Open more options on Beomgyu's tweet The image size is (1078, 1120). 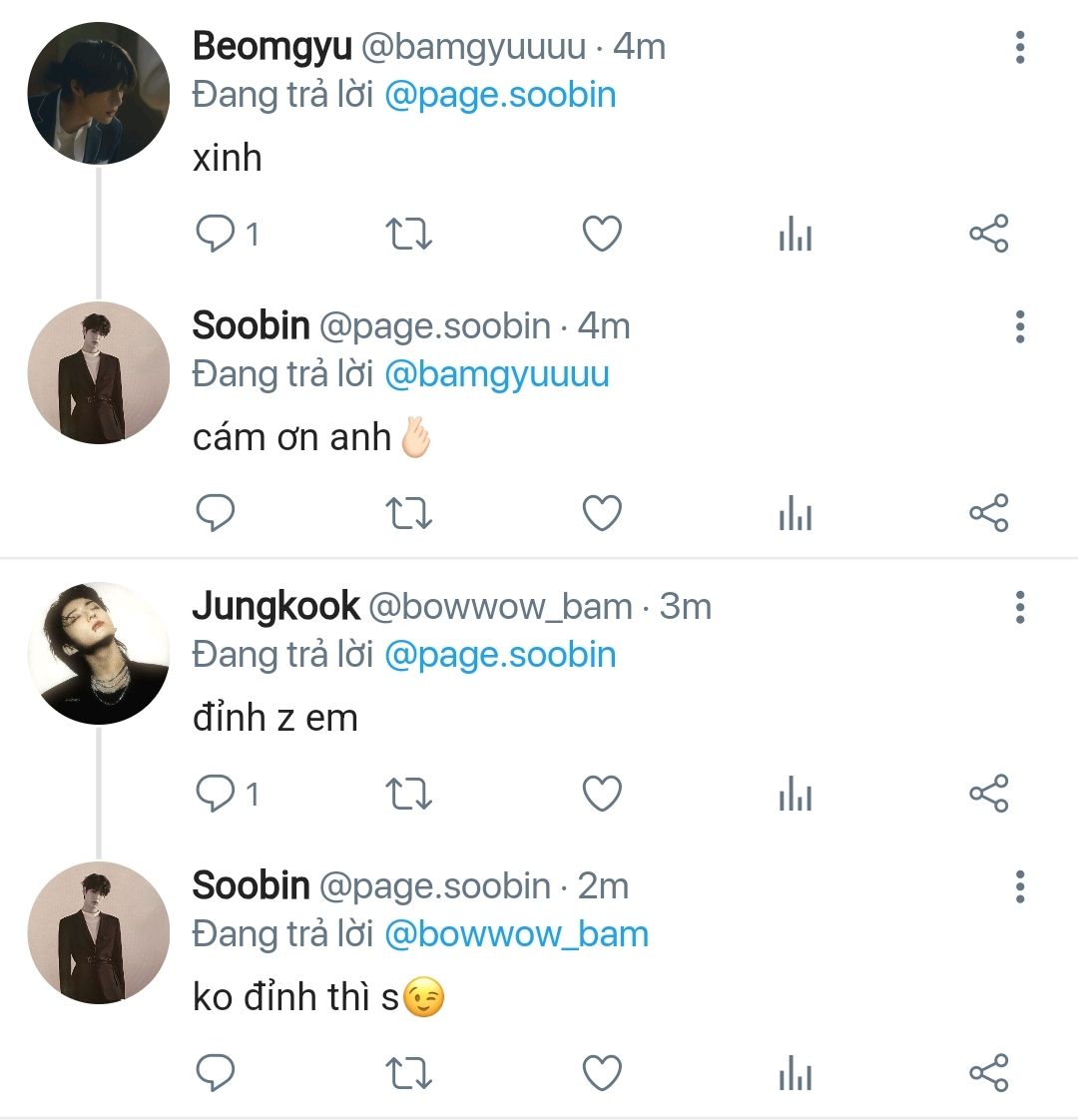point(1019,47)
